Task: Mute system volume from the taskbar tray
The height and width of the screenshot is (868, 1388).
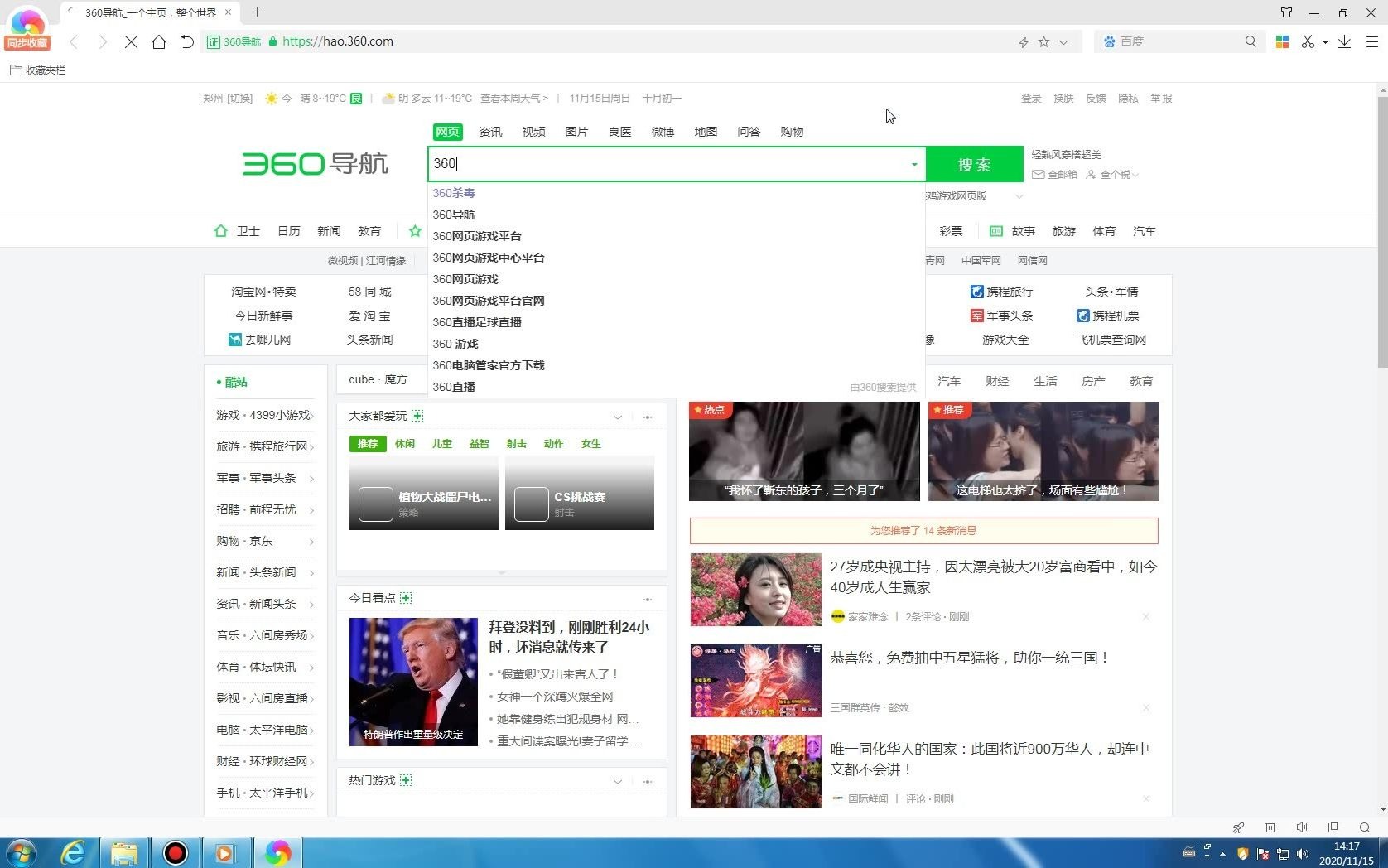Action: 1303,854
